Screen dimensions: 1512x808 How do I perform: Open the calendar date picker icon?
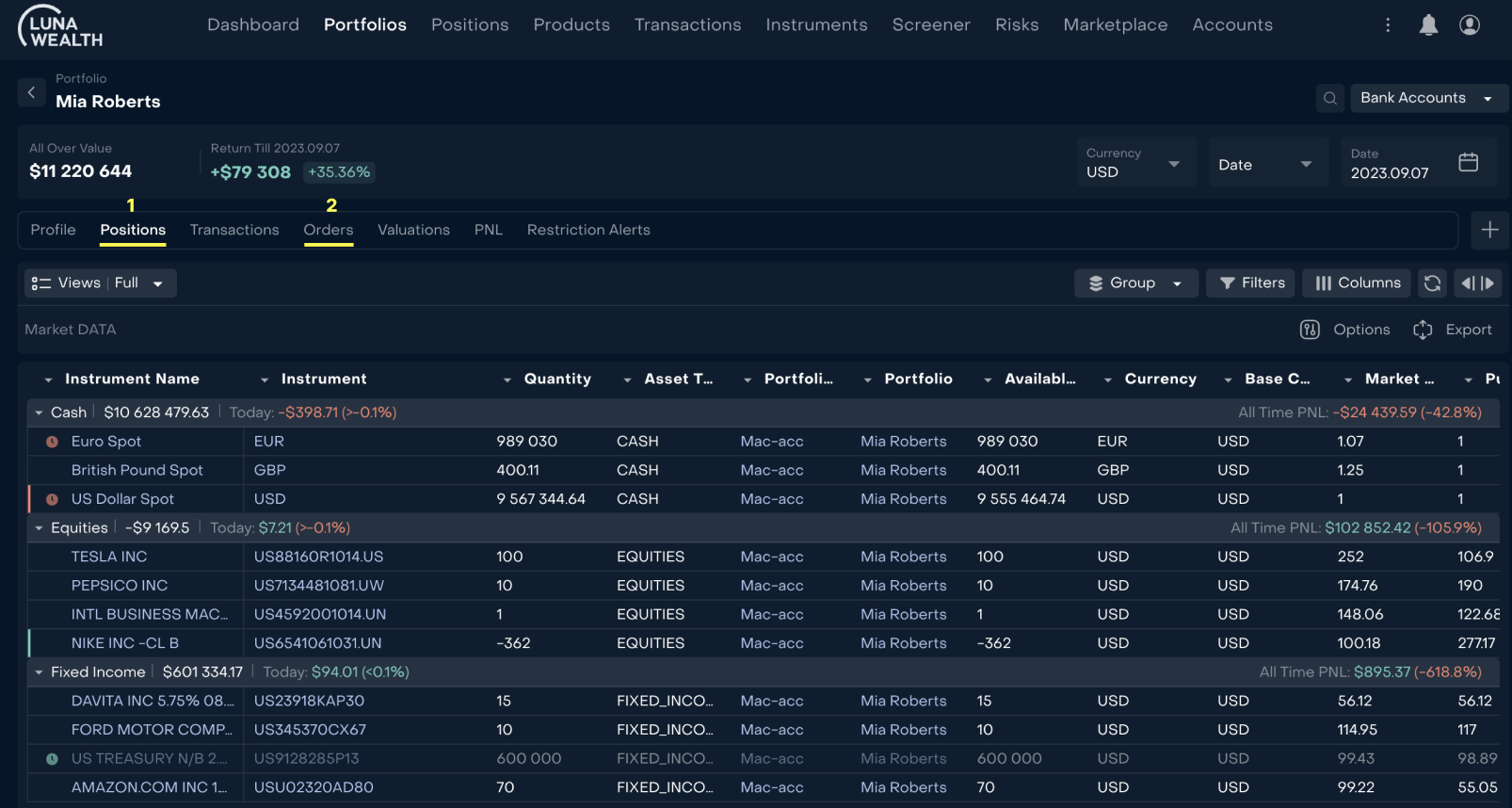click(x=1469, y=162)
